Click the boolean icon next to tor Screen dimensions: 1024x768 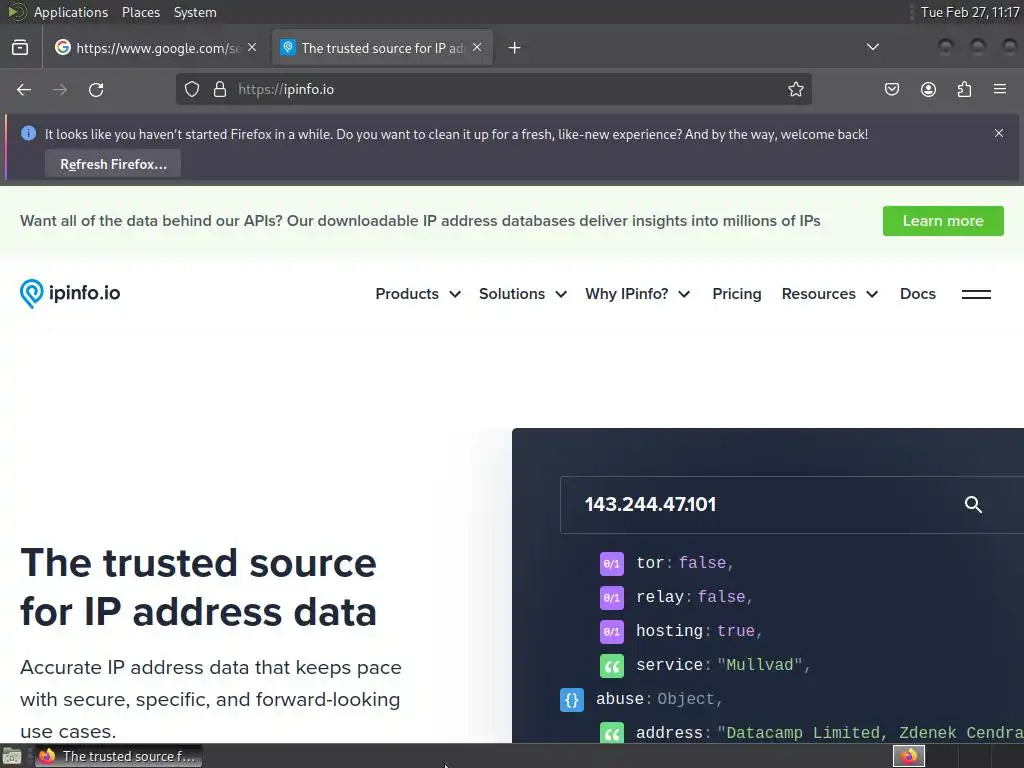(611, 563)
